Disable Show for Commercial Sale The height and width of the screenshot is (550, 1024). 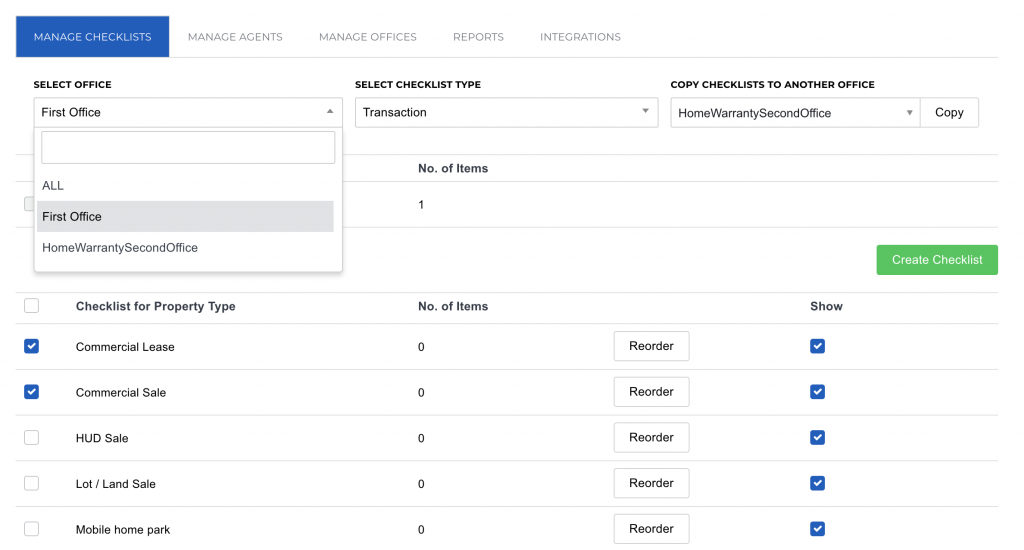[x=817, y=392]
